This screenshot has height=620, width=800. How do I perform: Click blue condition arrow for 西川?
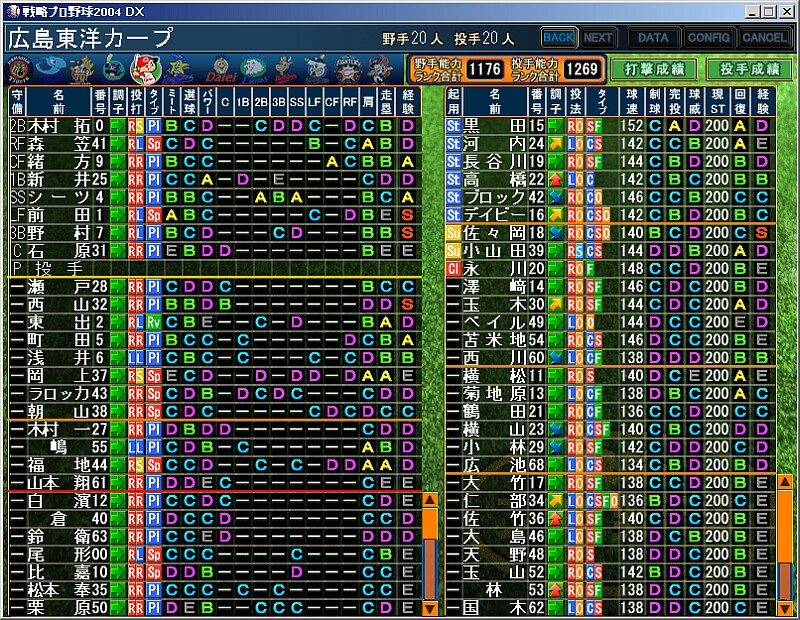tap(556, 358)
